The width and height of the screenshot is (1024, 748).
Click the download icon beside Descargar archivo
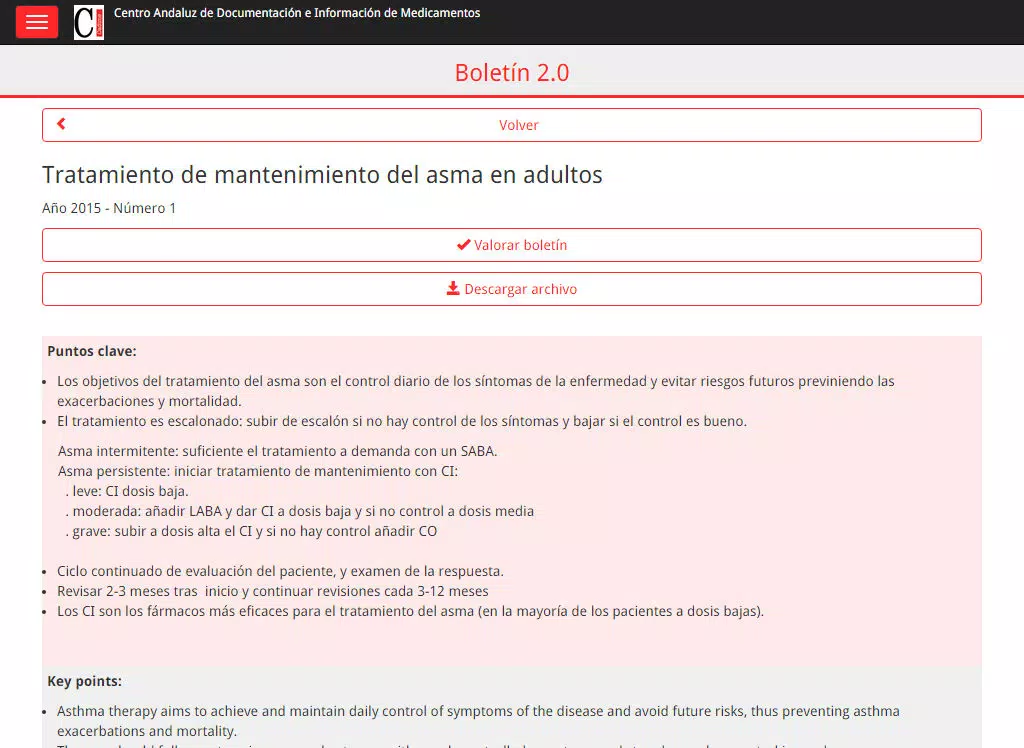[453, 288]
